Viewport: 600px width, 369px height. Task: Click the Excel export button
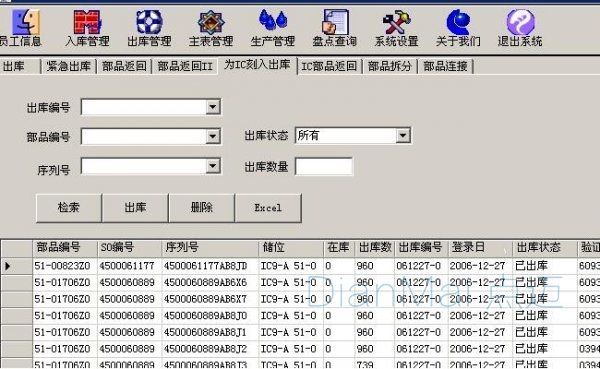pos(268,207)
